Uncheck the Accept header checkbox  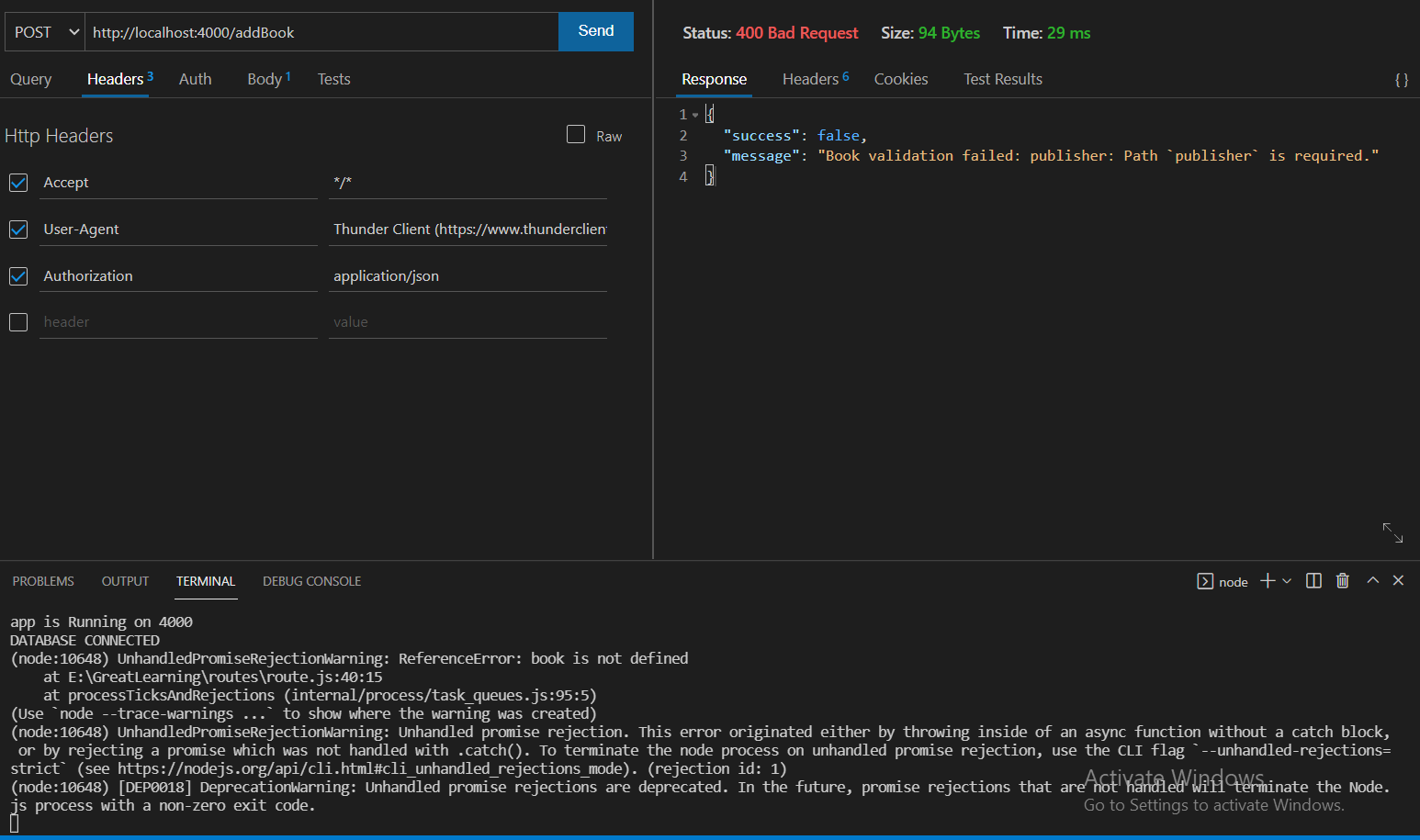coord(18,183)
